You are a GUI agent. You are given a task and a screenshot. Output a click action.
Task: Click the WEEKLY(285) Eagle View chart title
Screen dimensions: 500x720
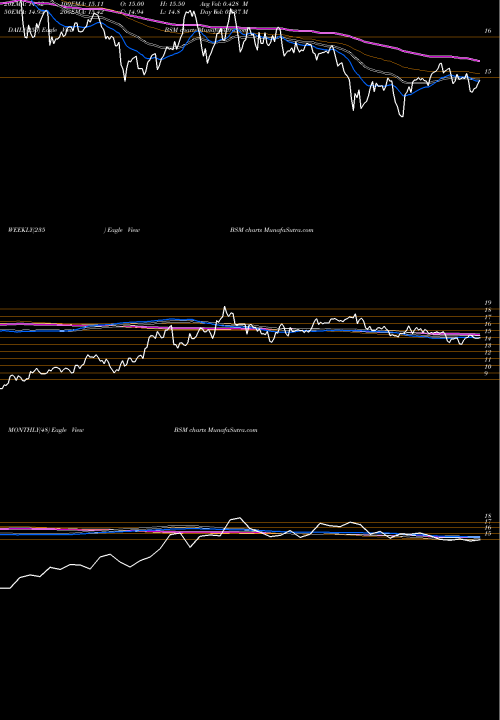[x=73, y=230]
